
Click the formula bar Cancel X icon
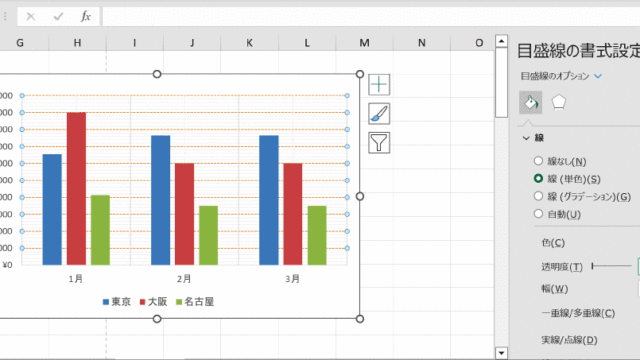pyautogui.click(x=31, y=17)
